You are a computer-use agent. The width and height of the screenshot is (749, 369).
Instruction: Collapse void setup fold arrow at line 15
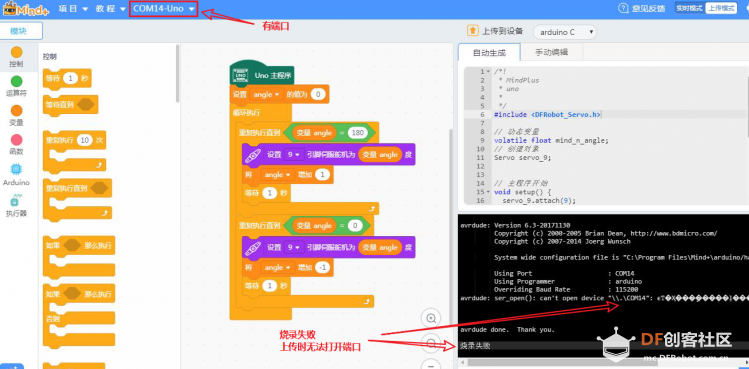tap(488, 192)
